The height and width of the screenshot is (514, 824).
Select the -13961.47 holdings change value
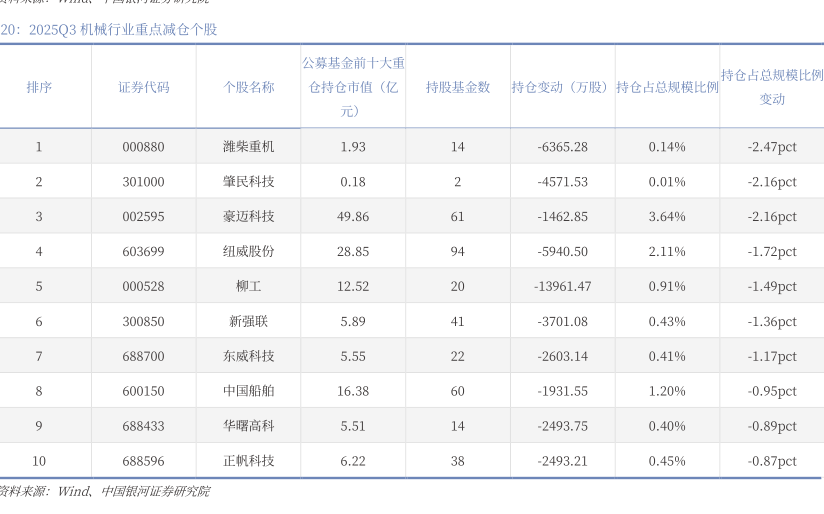[562, 287]
